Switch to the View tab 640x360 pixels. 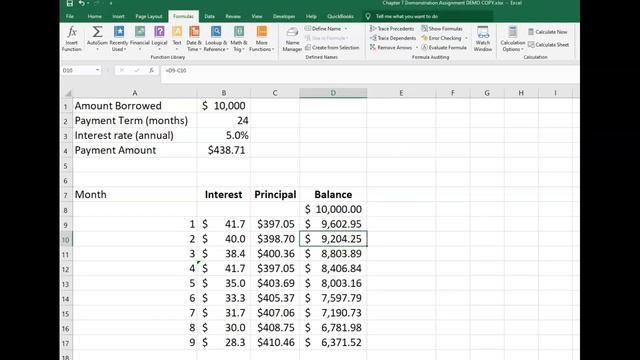pyautogui.click(x=257, y=16)
